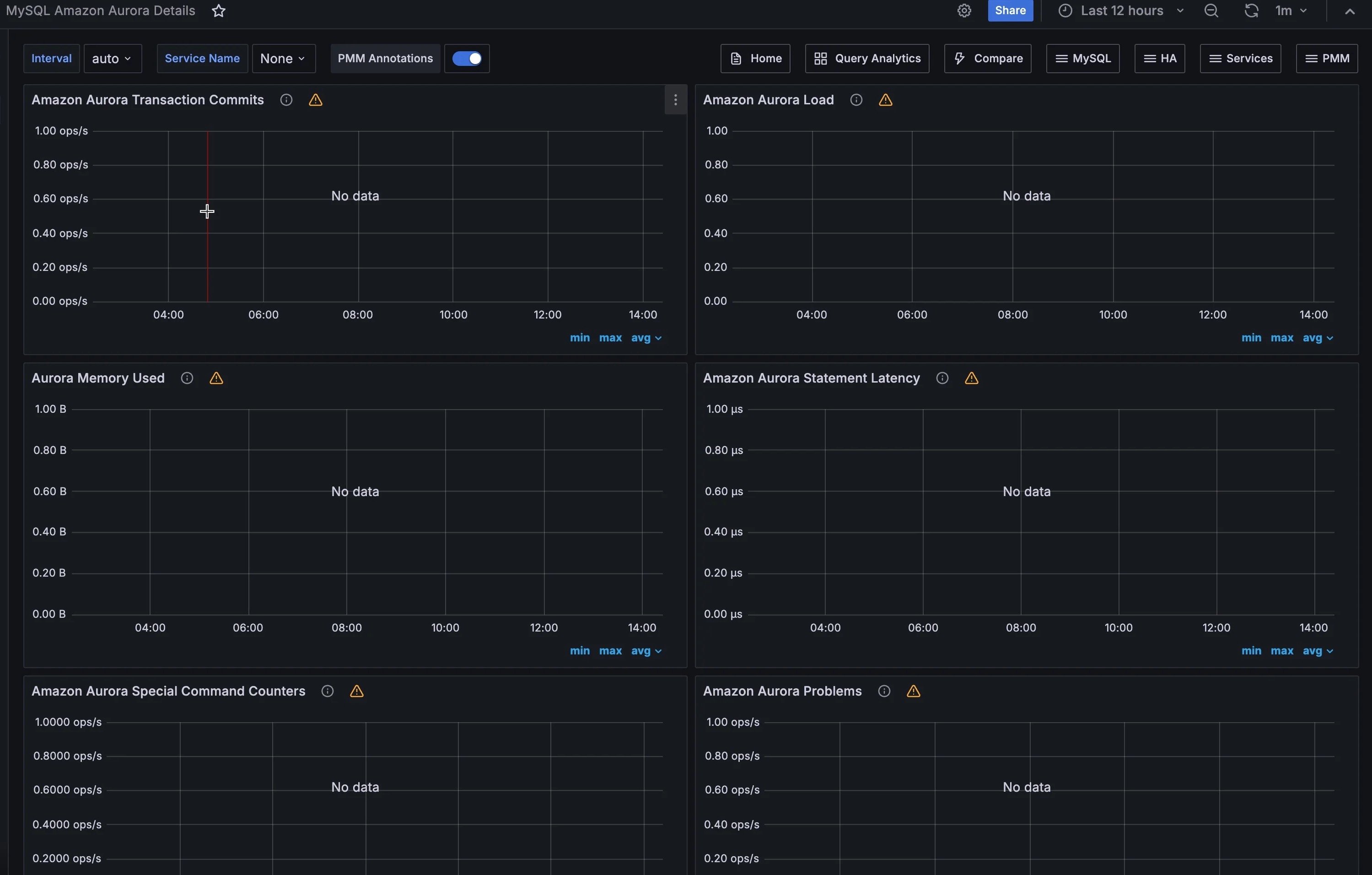Click warning icon on Amazon Aurora Problems

pyautogui.click(x=913, y=691)
